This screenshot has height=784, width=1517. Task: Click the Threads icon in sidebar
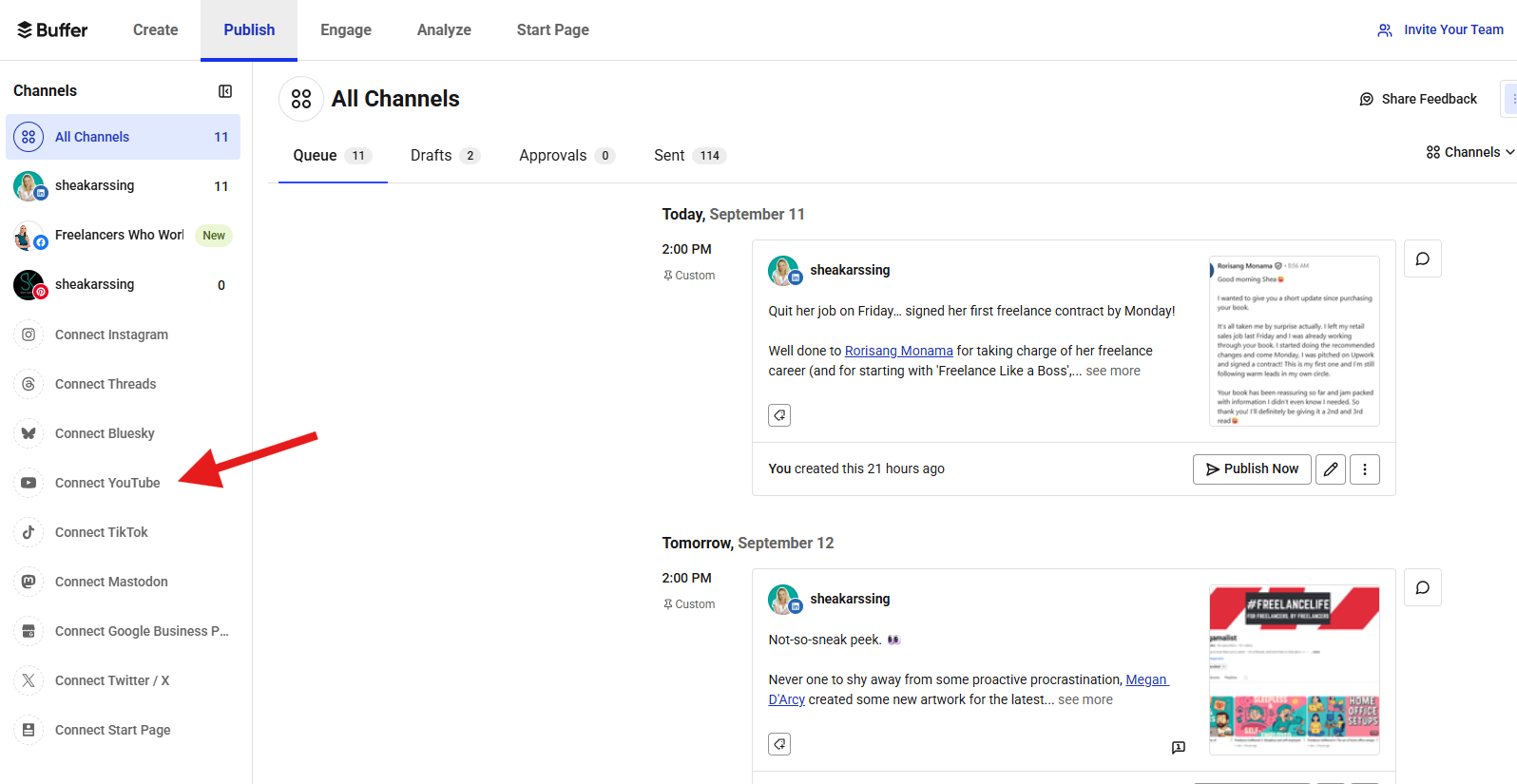(29, 384)
